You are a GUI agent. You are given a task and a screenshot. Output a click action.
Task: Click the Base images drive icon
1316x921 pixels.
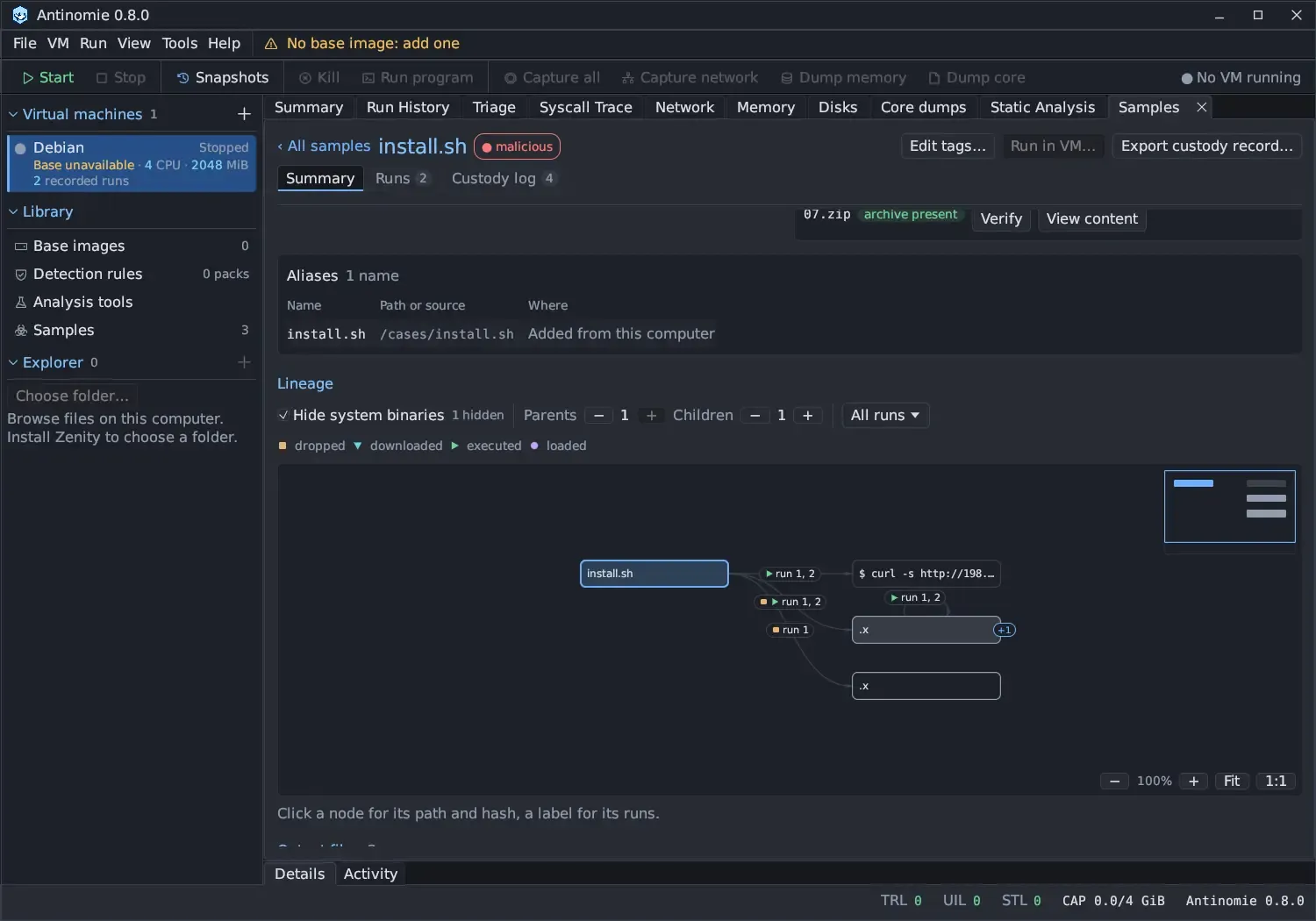(x=21, y=246)
